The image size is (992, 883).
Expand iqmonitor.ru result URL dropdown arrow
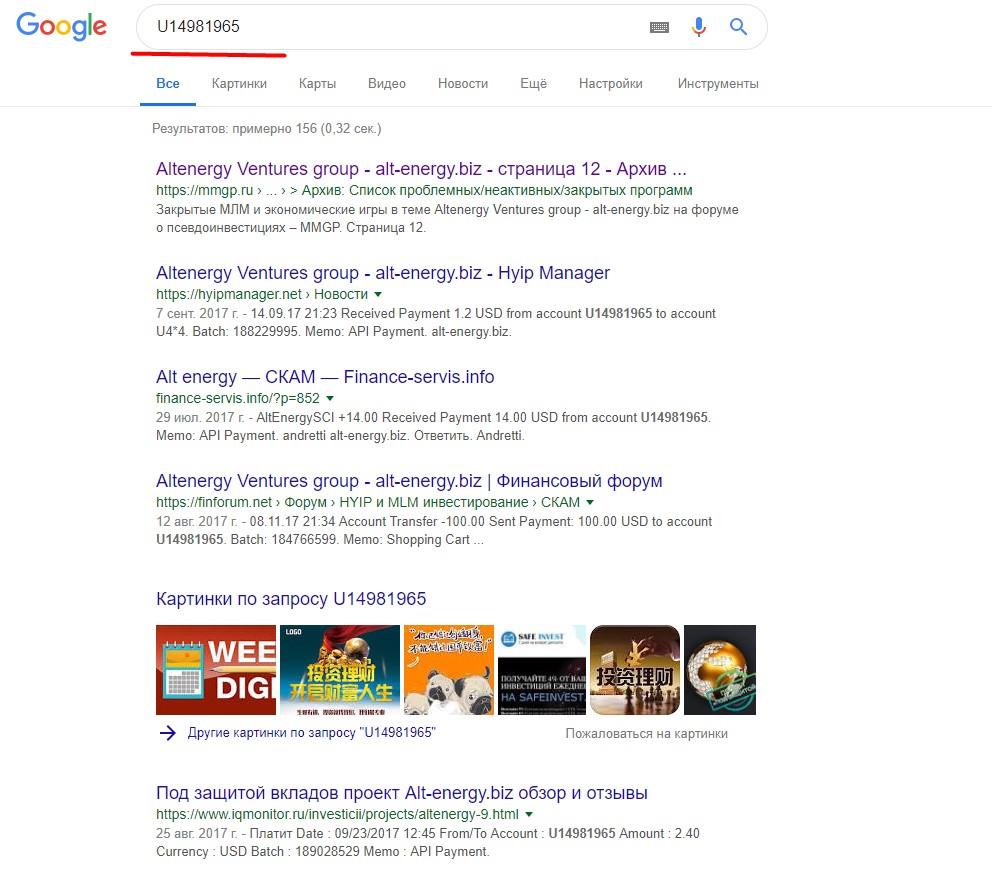point(529,814)
